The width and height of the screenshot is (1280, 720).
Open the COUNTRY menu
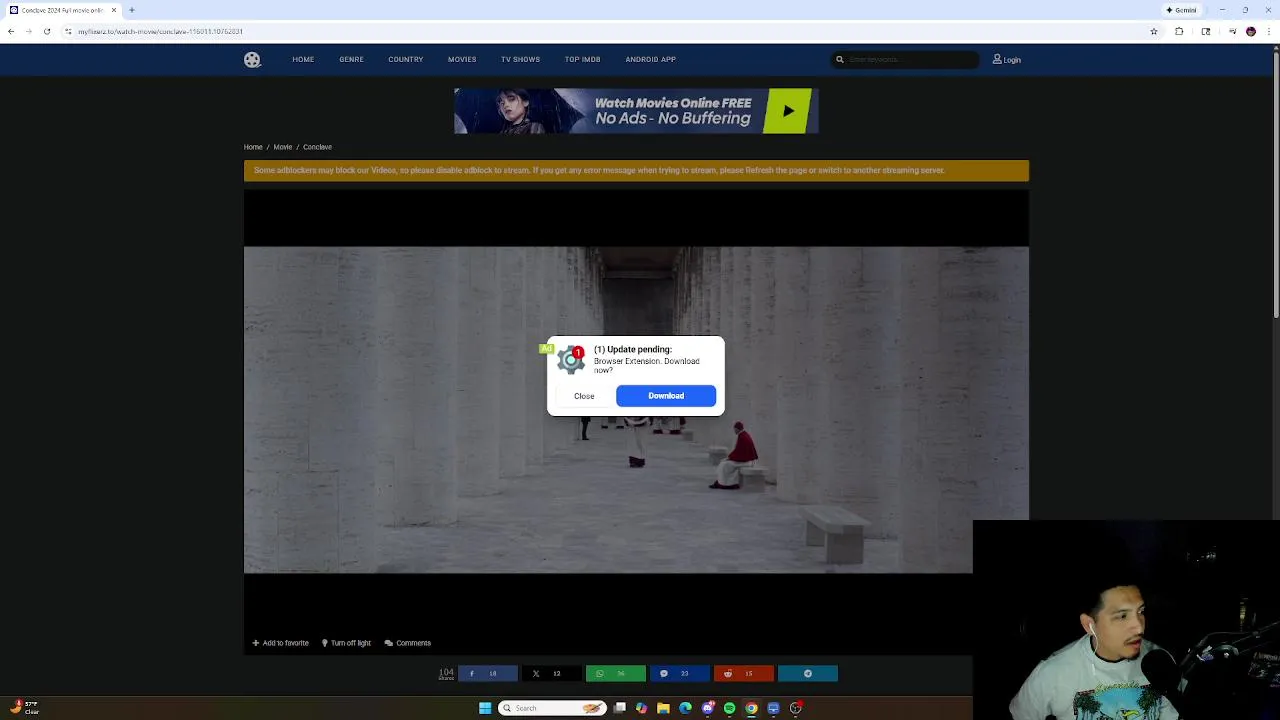405,59
